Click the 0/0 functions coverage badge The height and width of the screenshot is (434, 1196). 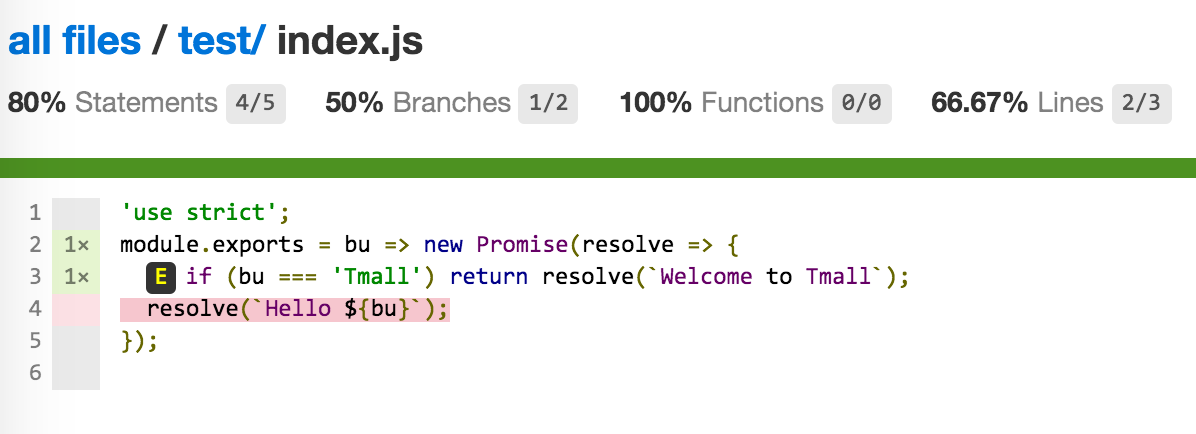(861, 103)
